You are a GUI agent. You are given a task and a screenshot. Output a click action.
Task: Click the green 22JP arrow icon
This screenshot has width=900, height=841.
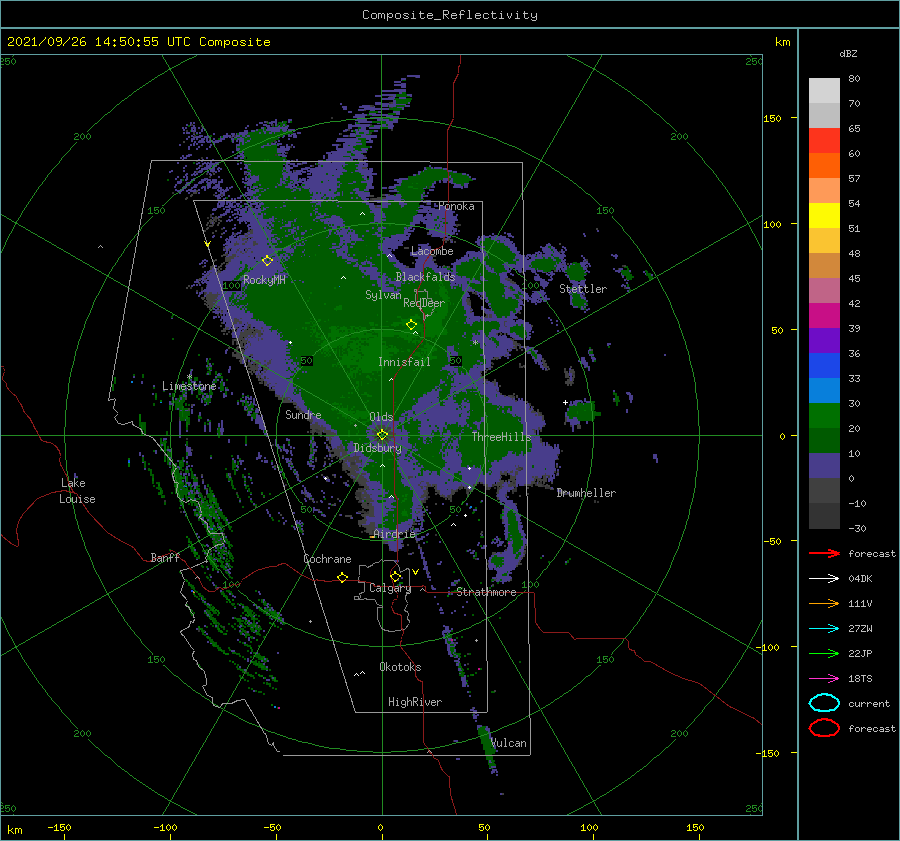(x=824, y=653)
